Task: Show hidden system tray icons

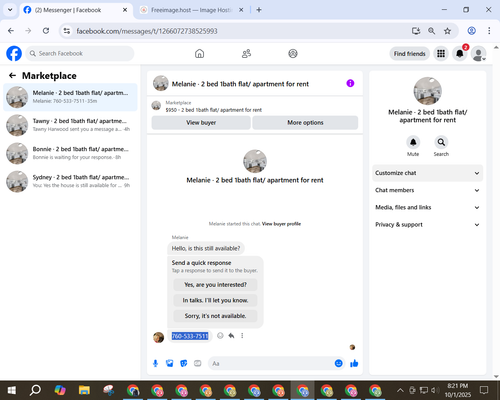Action: coord(400,390)
